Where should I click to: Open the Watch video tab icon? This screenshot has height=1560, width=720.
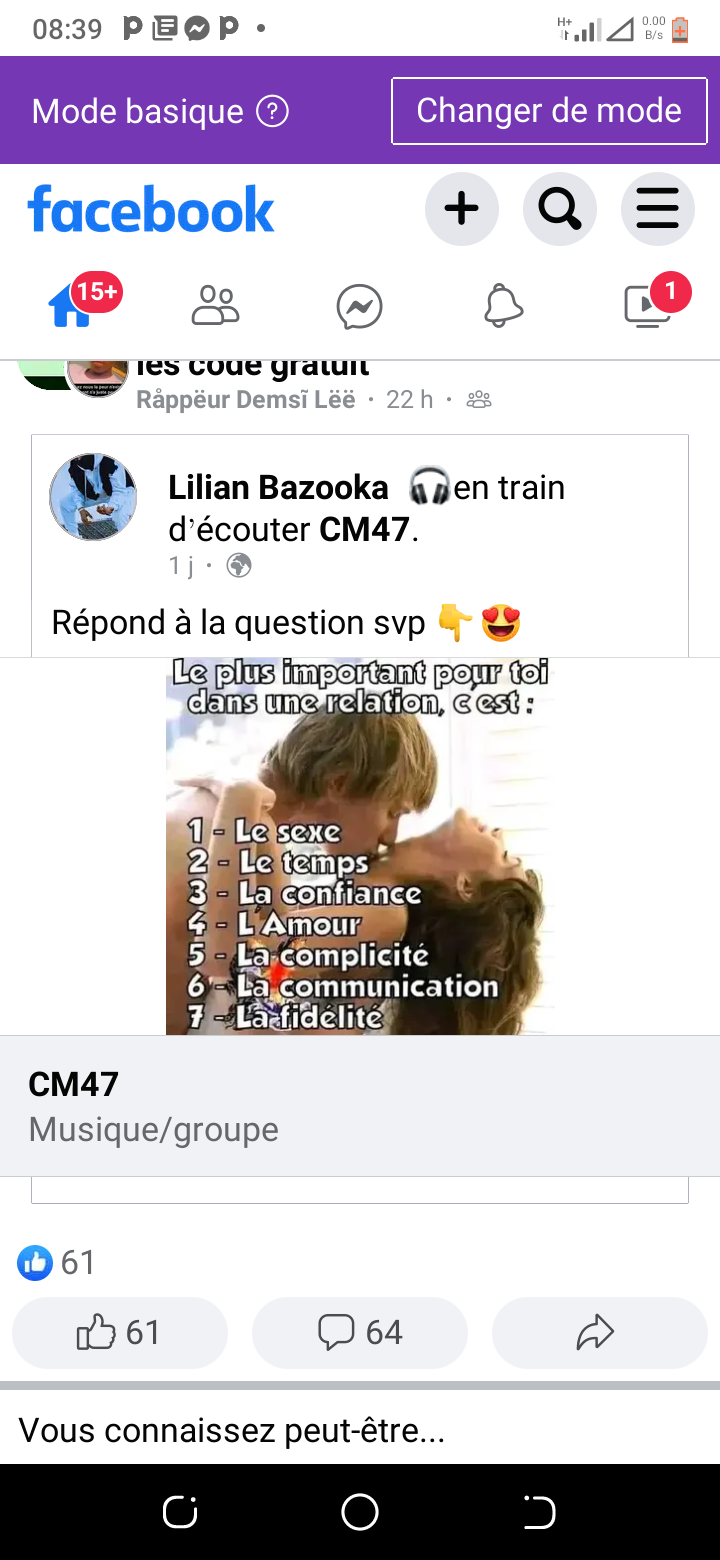pos(647,306)
